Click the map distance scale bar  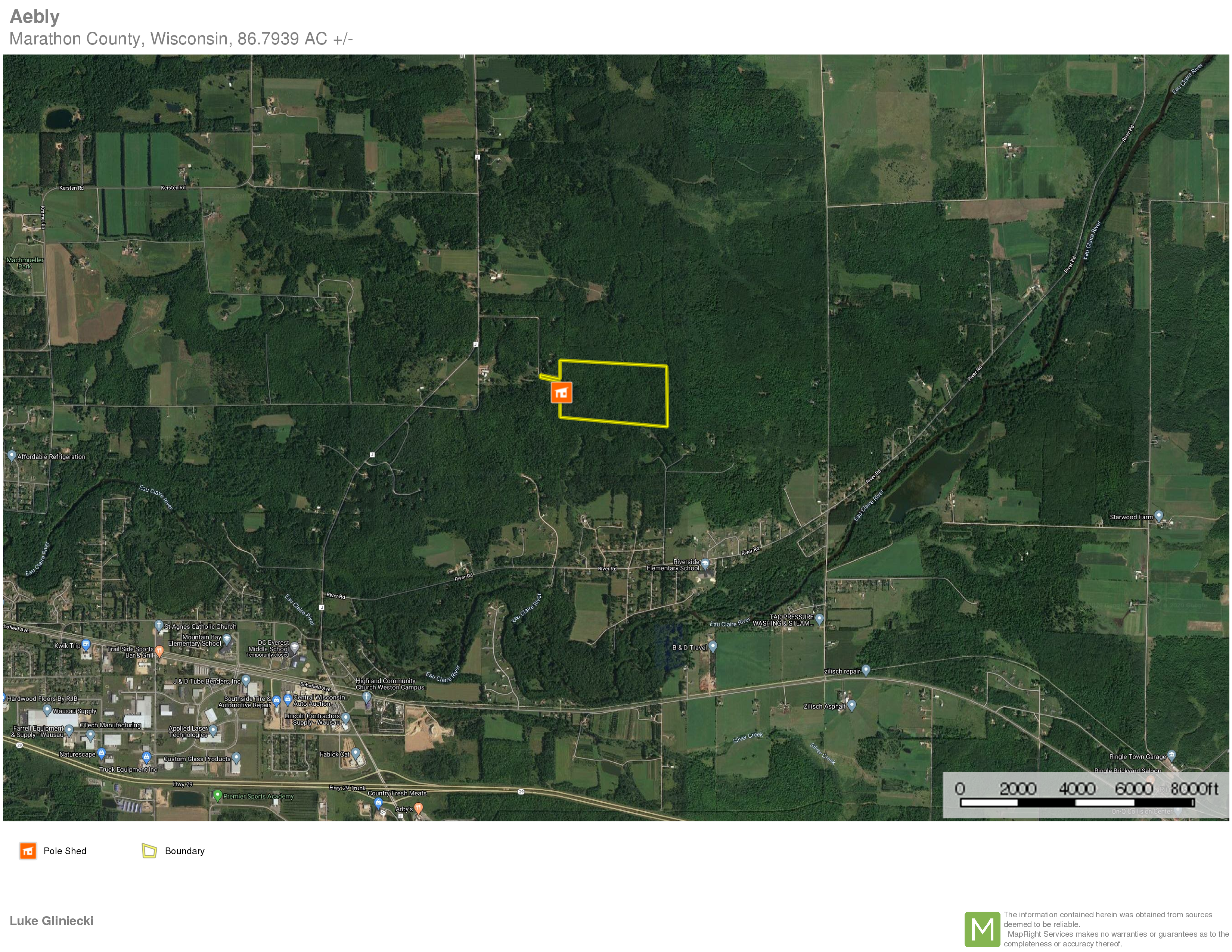click(x=1077, y=802)
